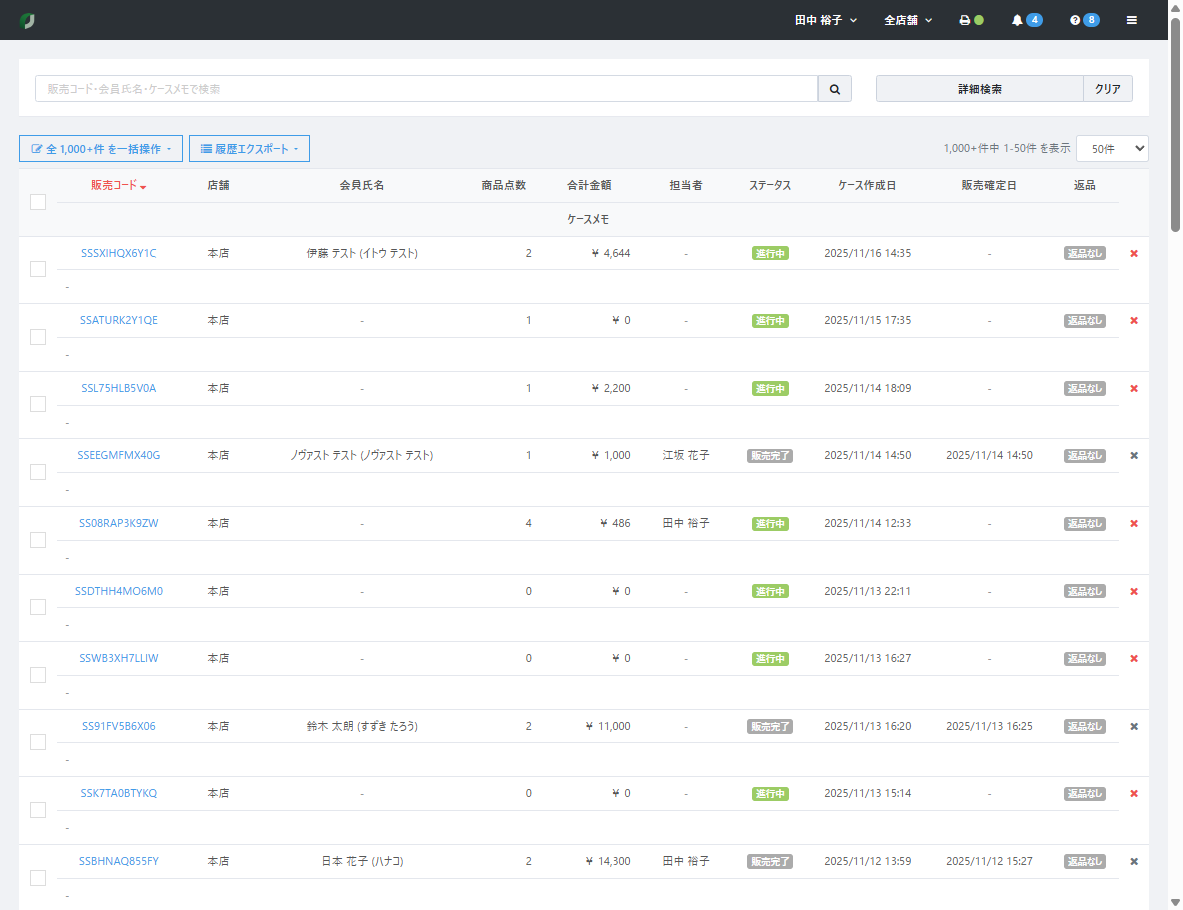Toggle the select-all checkbox in table header
The height and width of the screenshot is (910, 1183).
(x=38, y=202)
